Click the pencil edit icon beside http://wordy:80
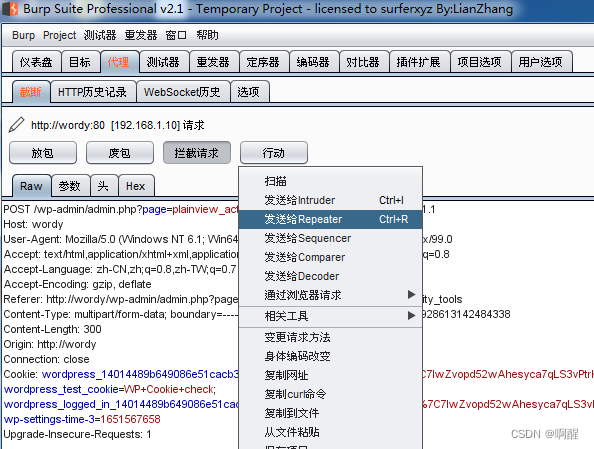This screenshot has height=449, width=594. tap(16, 125)
